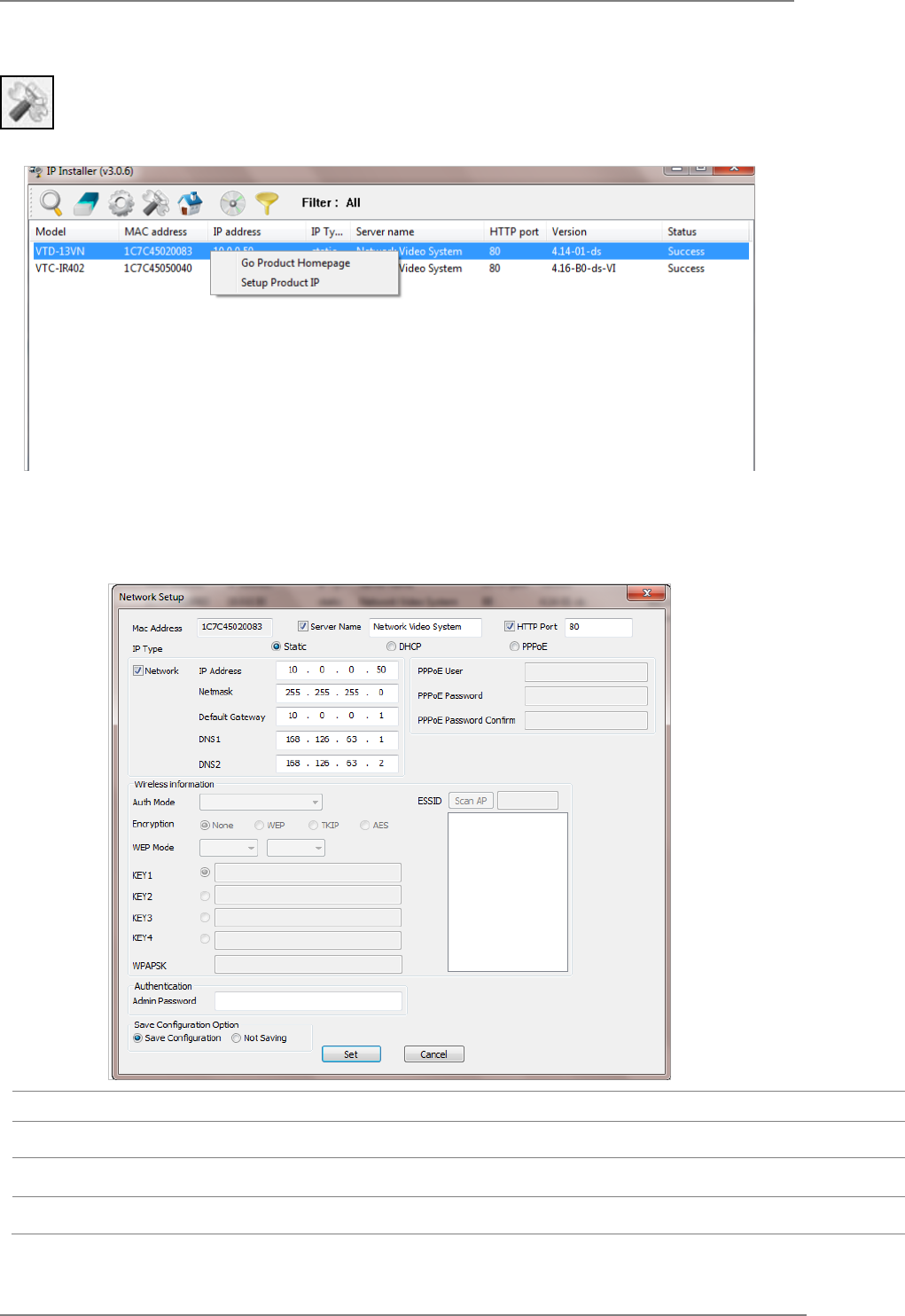Click the IP Address input field

coord(337,670)
